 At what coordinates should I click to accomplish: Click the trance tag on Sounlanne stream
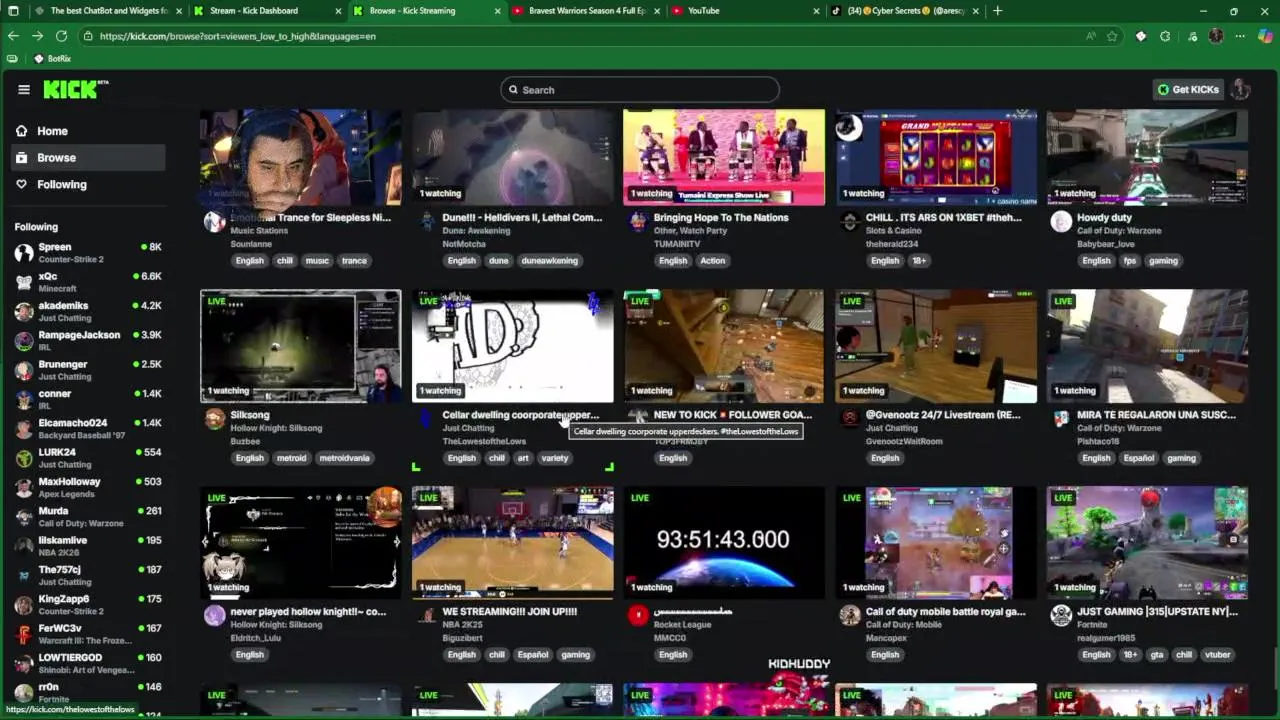[x=354, y=260]
